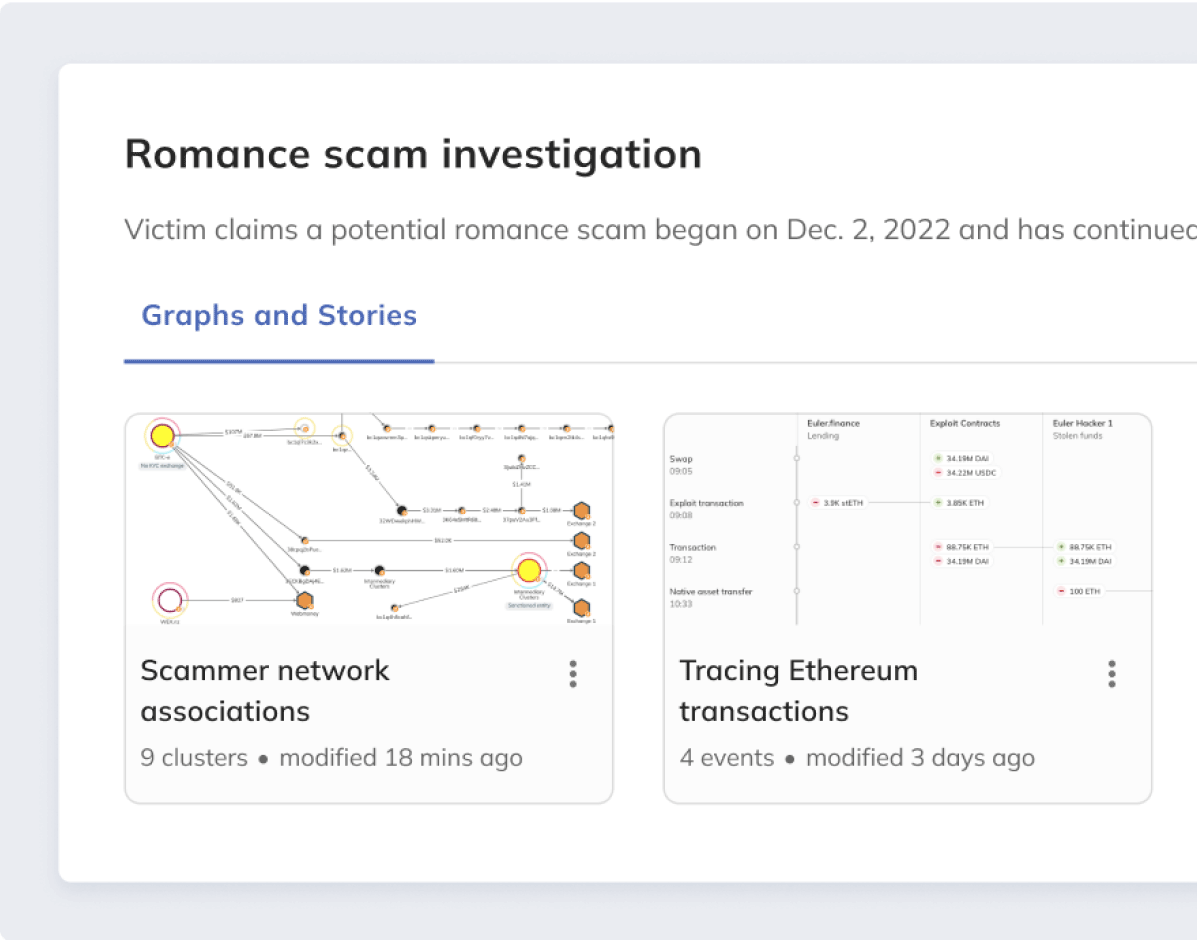Open the Scammer network associations title
Viewport: 1197px width, 940px height.
[x=265, y=690]
